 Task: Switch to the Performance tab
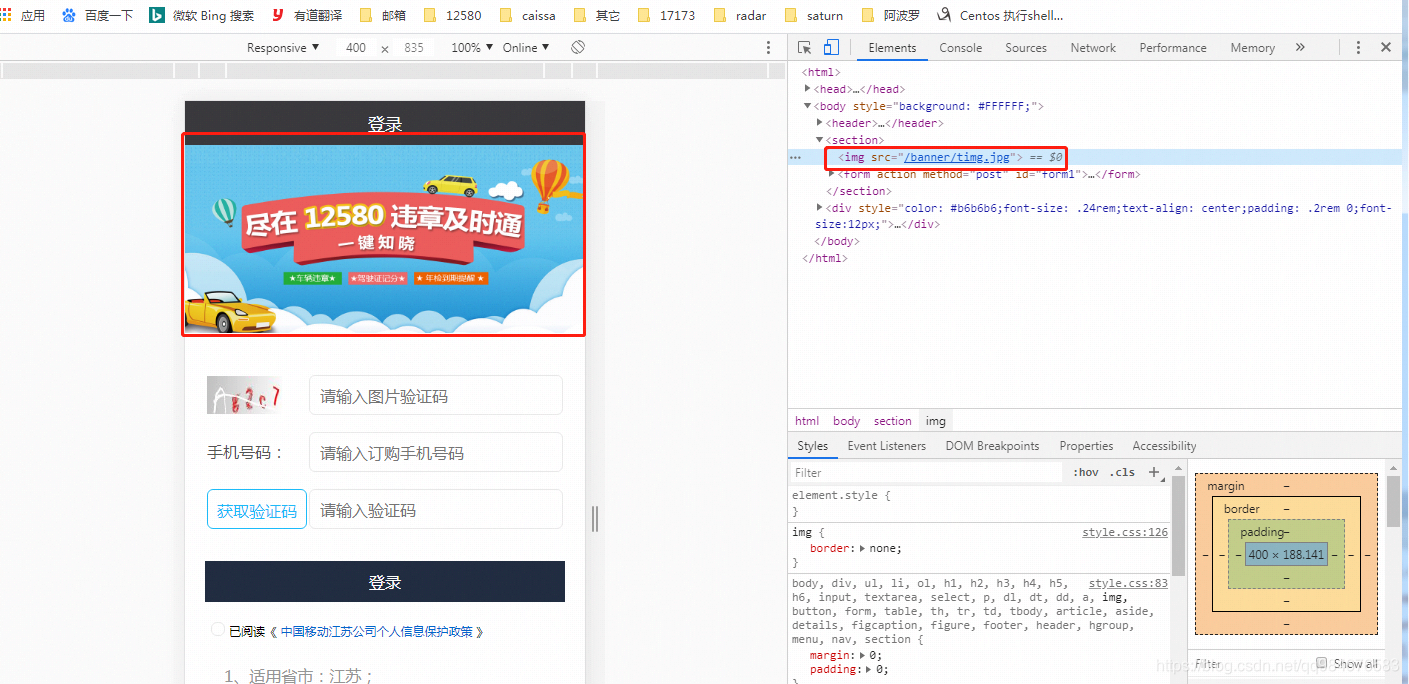[1173, 47]
